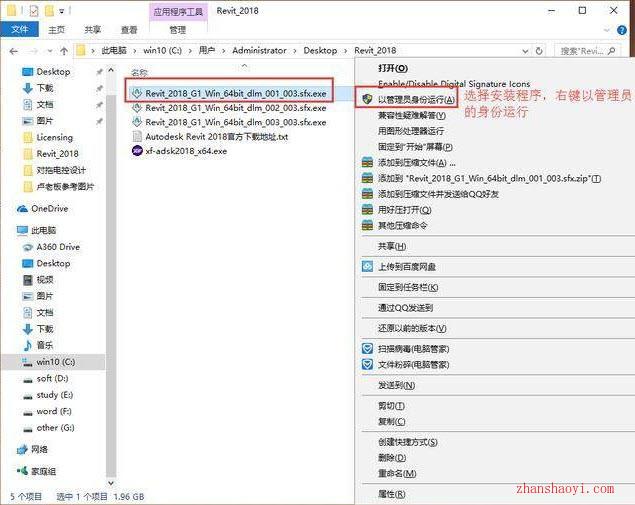Click 文件粉碎(电脑管家) shield entry
Screen dimensions: 635x505
point(406,364)
